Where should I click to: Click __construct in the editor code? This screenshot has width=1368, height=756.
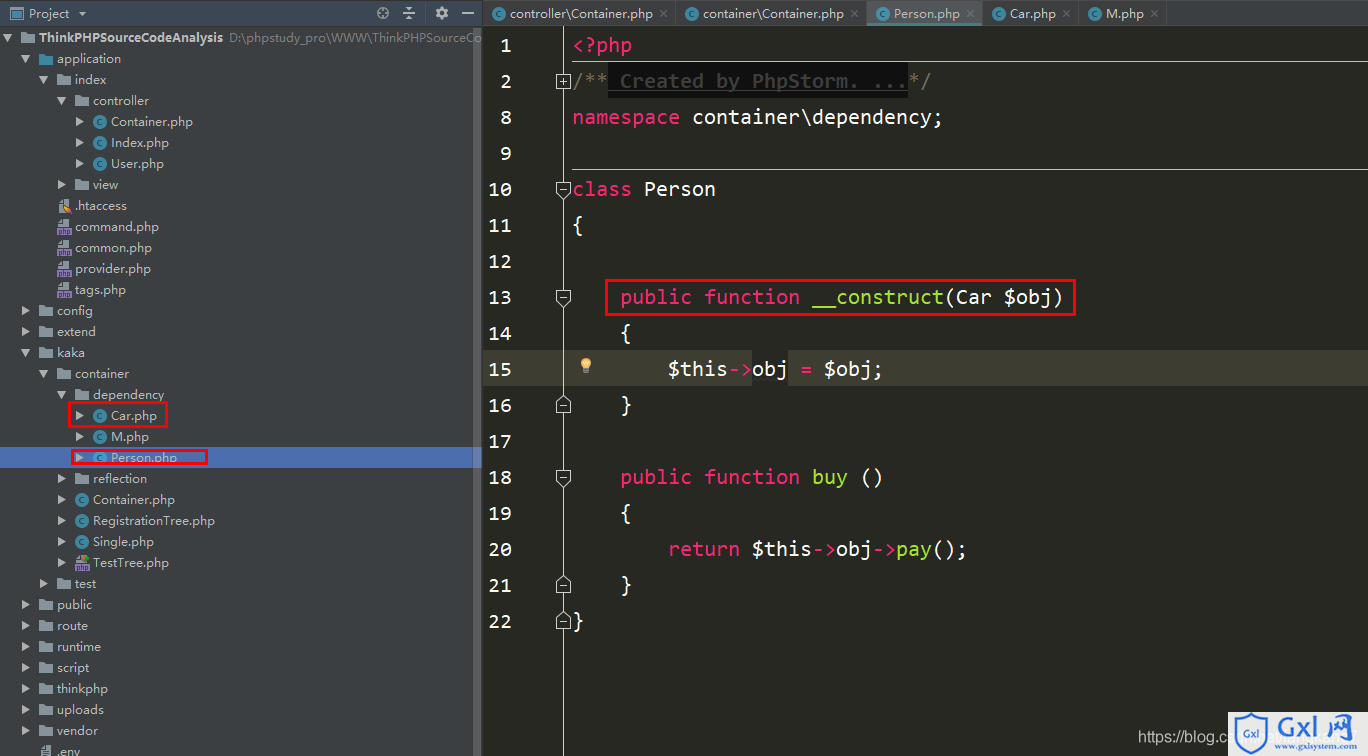(x=877, y=297)
